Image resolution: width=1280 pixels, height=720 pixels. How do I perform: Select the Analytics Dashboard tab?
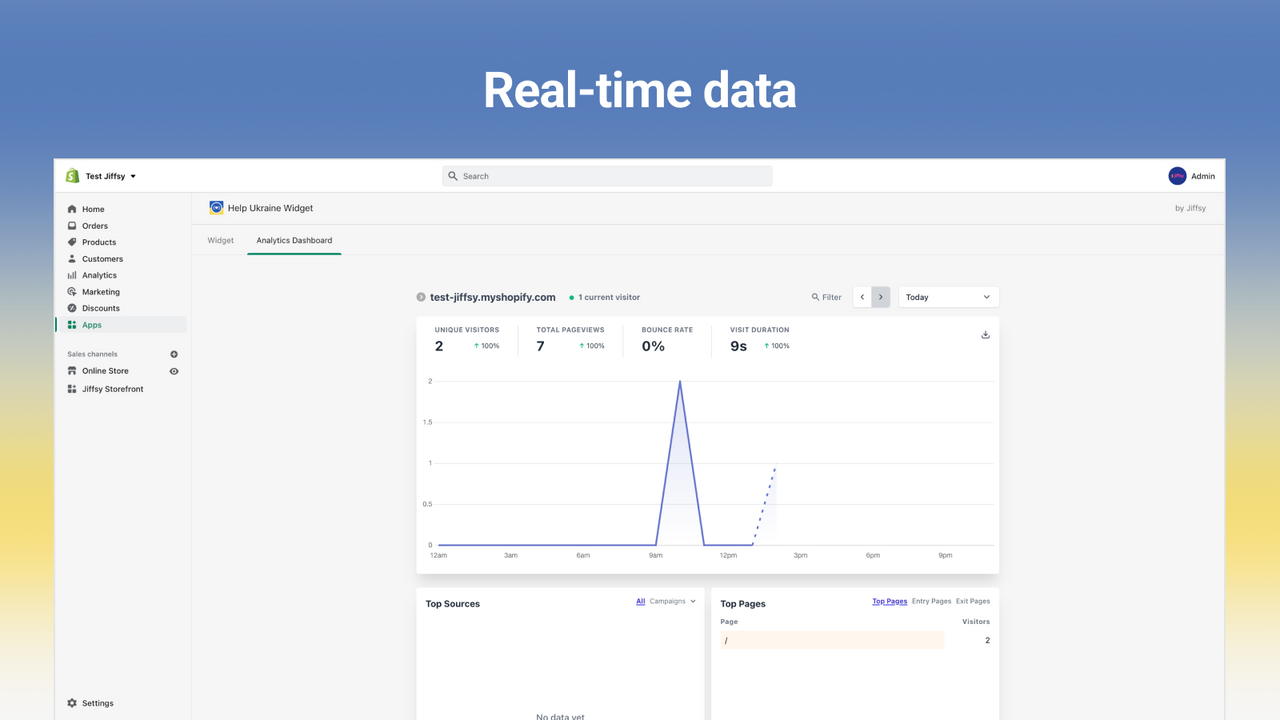294,240
